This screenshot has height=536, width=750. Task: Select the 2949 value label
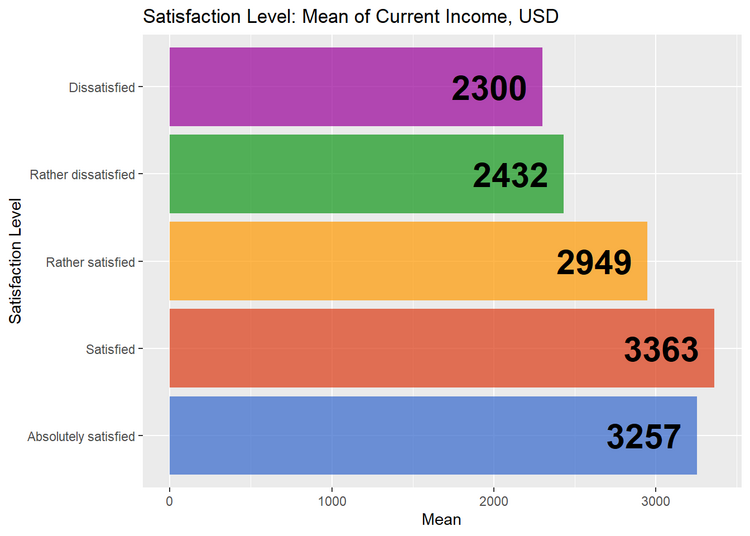click(594, 263)
